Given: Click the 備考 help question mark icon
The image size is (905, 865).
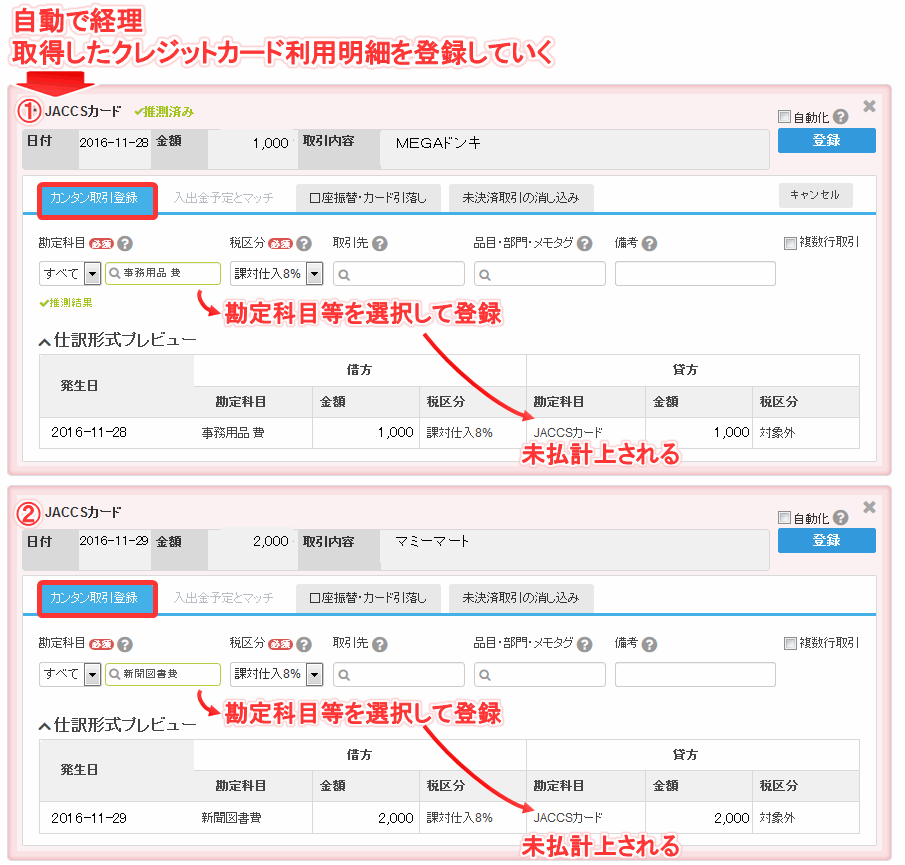Looking at the screenshot, I should [x=648, y=242].
